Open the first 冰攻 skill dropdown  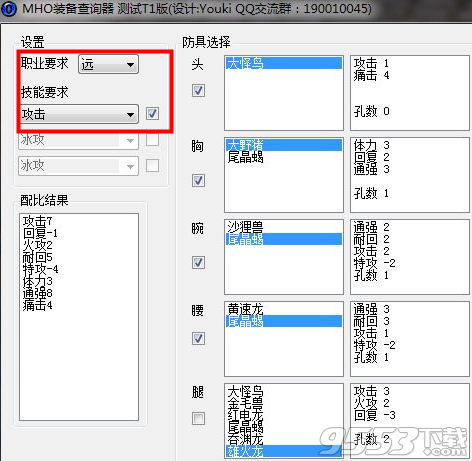point(78,140)
